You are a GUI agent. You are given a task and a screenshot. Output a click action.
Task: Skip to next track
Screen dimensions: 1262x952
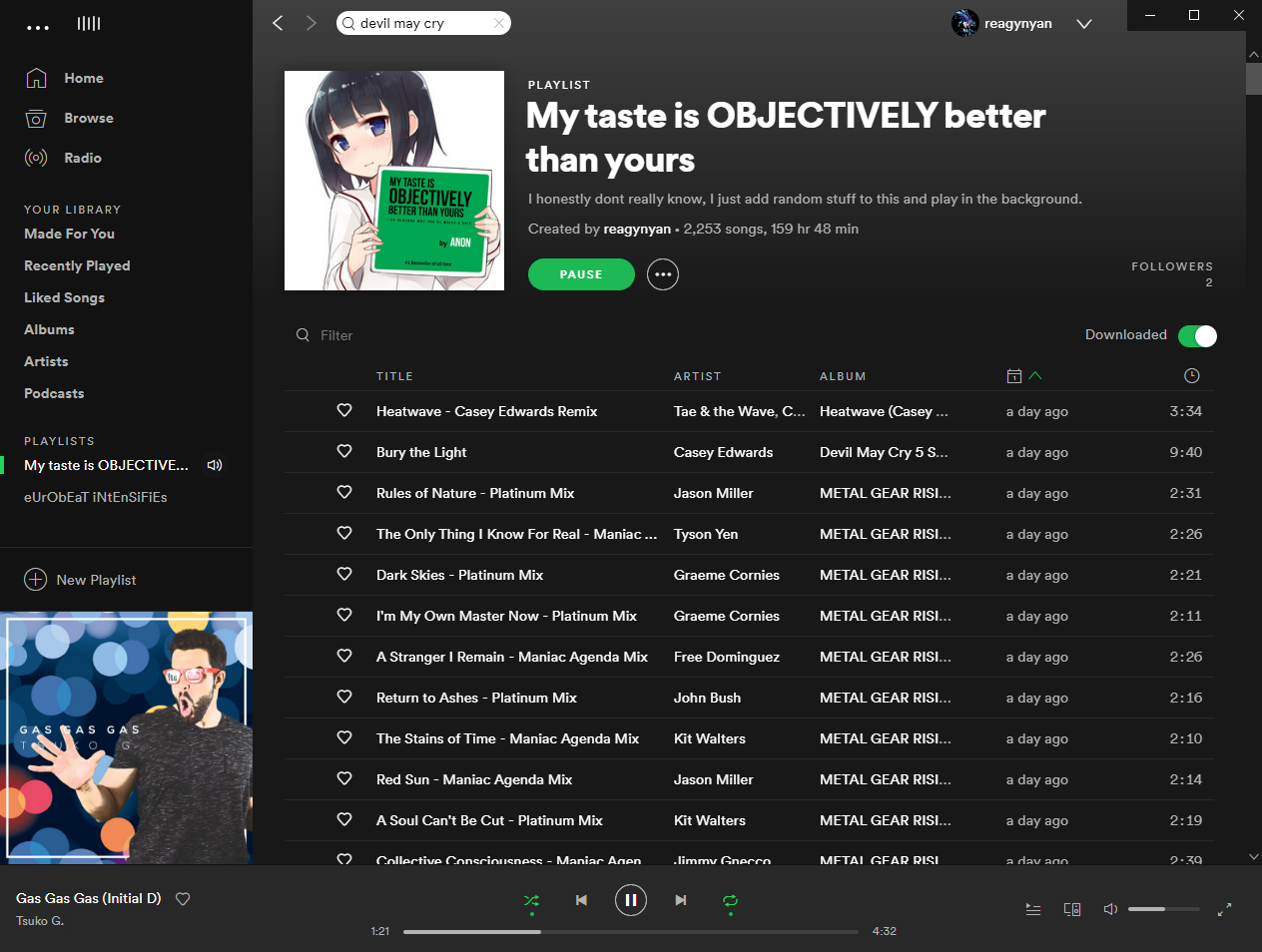coord(681,900)
